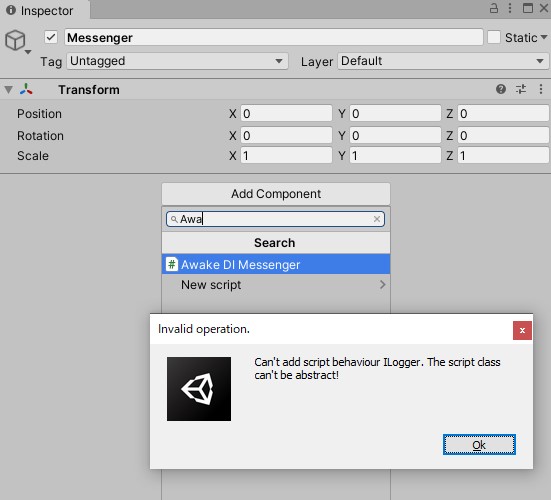
Task: Click the Scale X value field
Action: pos(286,155)
